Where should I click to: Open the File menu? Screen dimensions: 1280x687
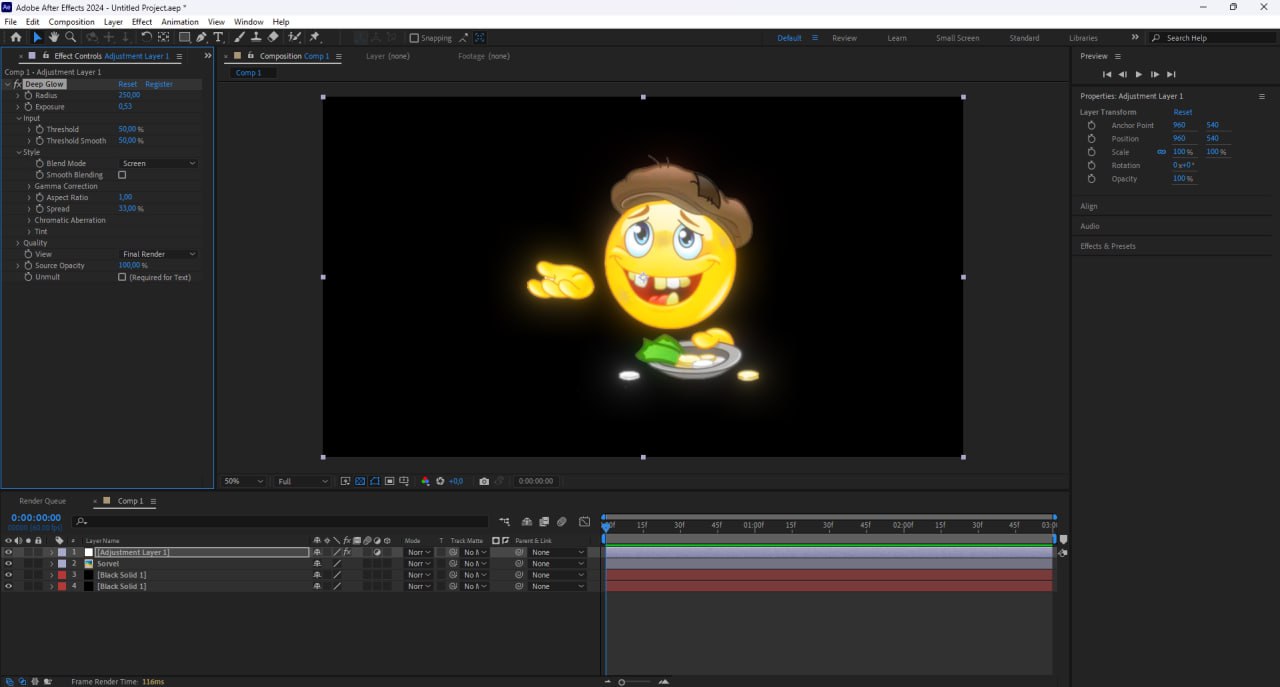[x=11, y=22]
